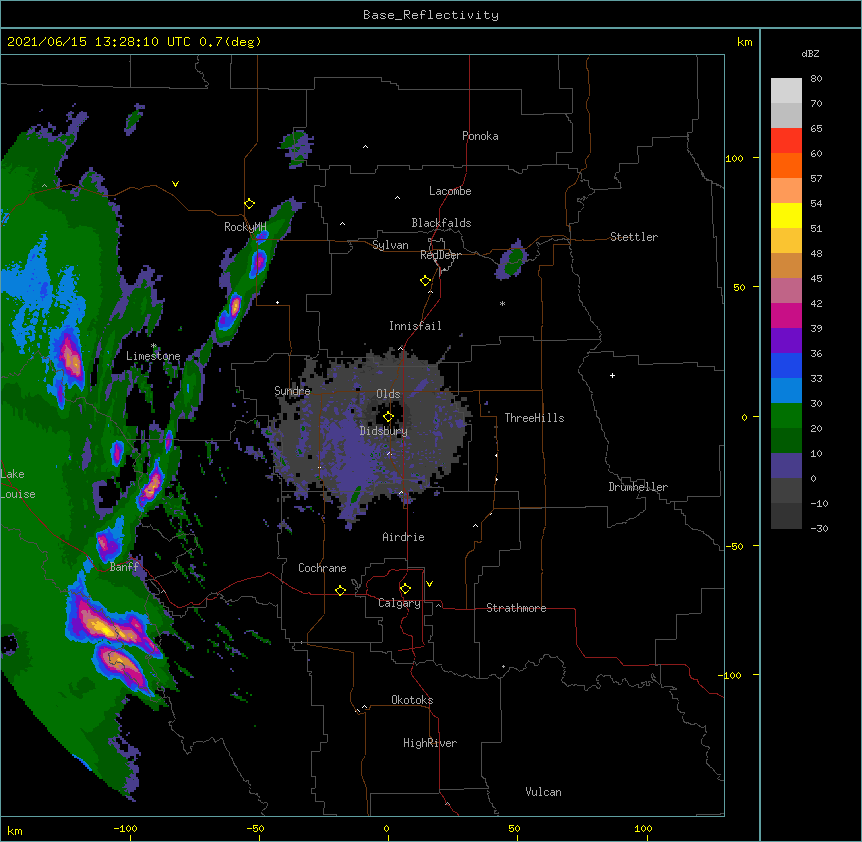Select the 65 dBZ red legend swatch
Image resolution: width=862 pixels, height=842 pixels.
786,141
